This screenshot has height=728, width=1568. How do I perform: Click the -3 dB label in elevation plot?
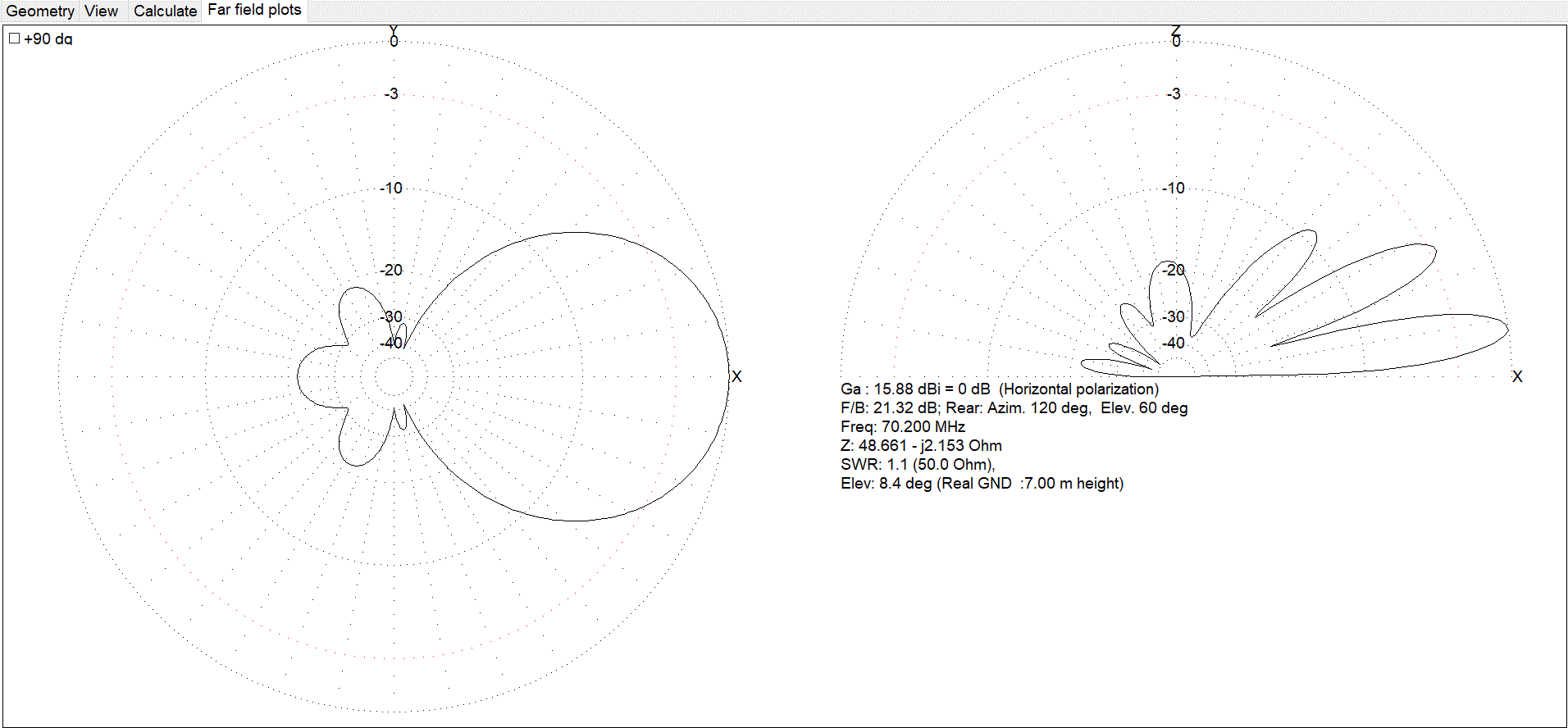coord(1174,94)
